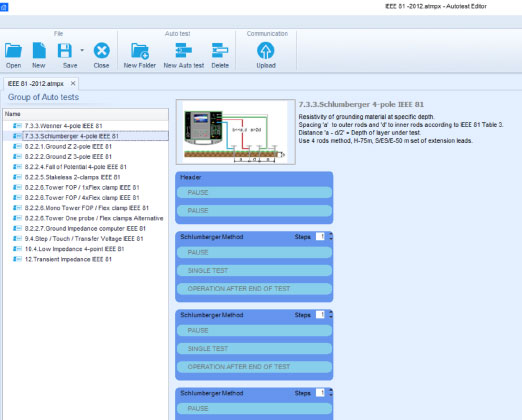Screen dimensions: 522x420
Task: Select SINGLE TEST in second Schlumberger Method block
Action: pos(254,349)
